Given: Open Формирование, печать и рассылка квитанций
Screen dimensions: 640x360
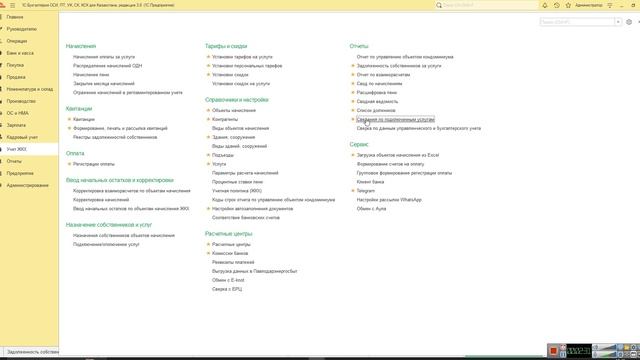Looking at the screenshot, I should tap(120, 128).
